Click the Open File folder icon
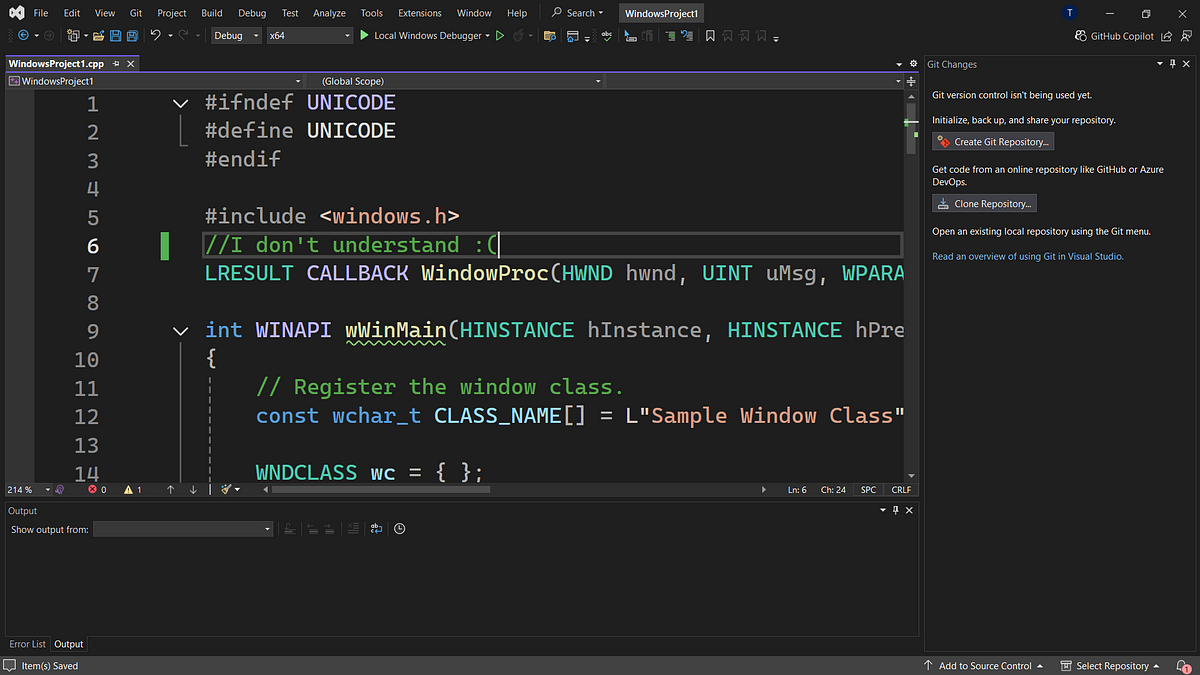Image resolution: width=1200 pixels, height=675 pixels. pos(99,35)
